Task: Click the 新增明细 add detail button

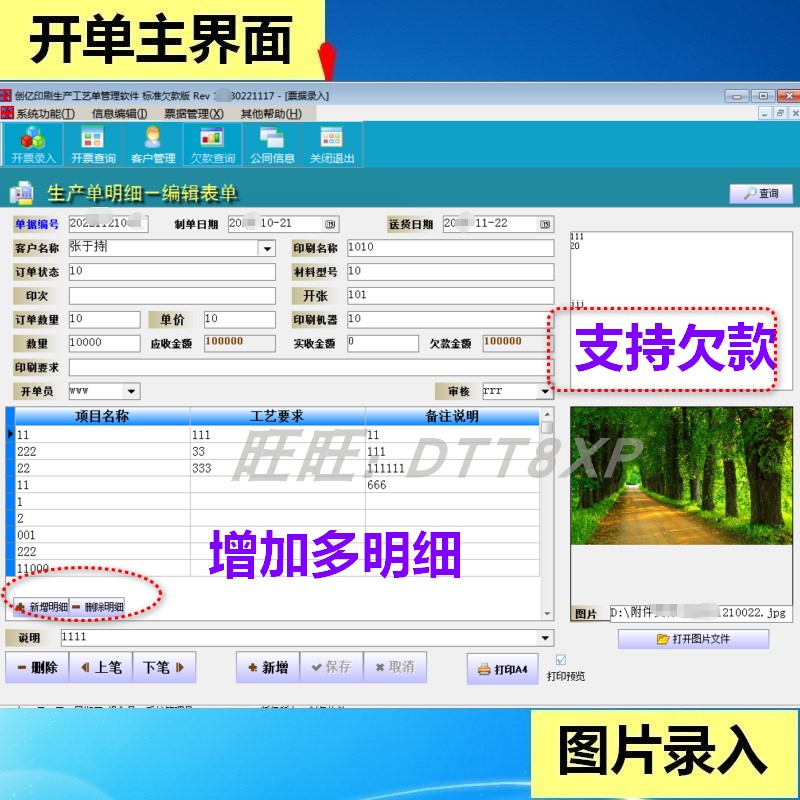Action: tap(41, 604)
